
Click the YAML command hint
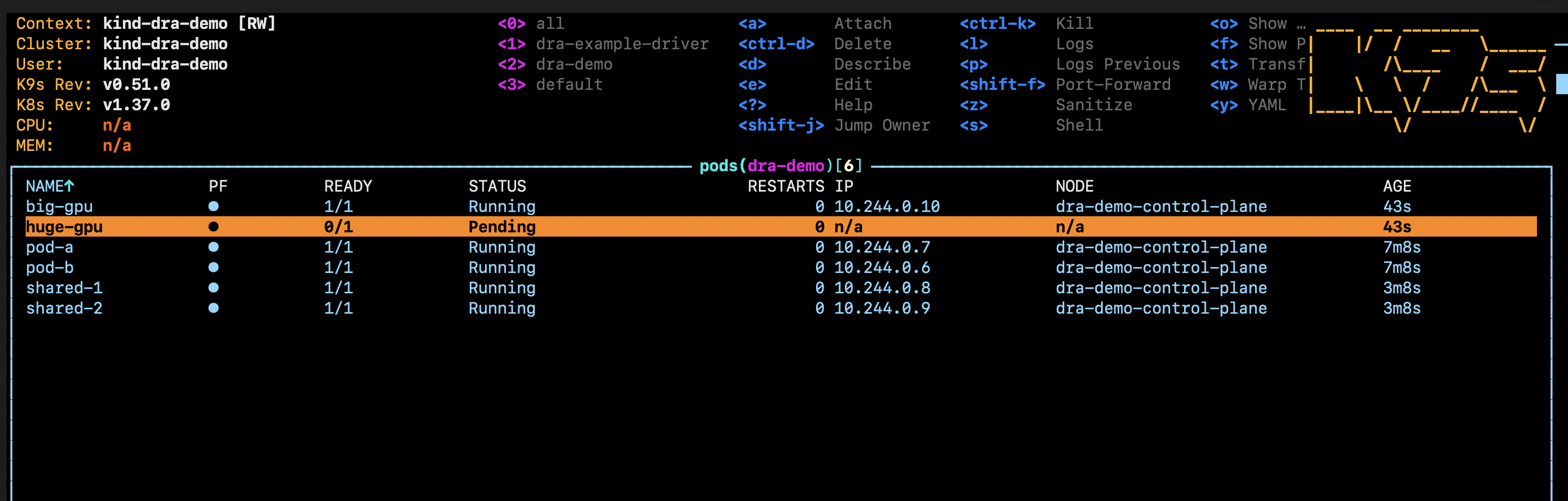(1267, 105)
